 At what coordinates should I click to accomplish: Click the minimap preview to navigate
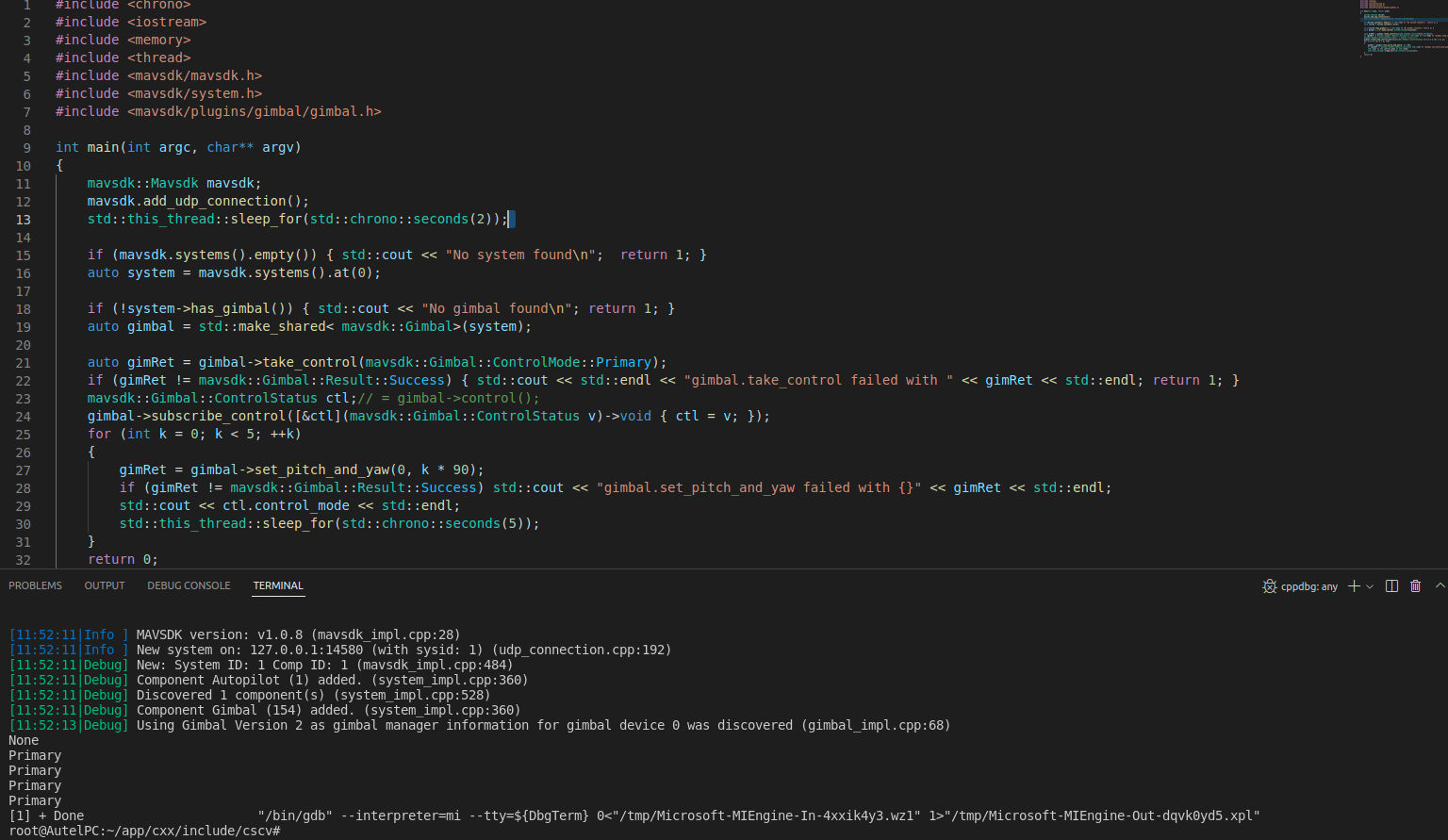(x=1403, y=28)
